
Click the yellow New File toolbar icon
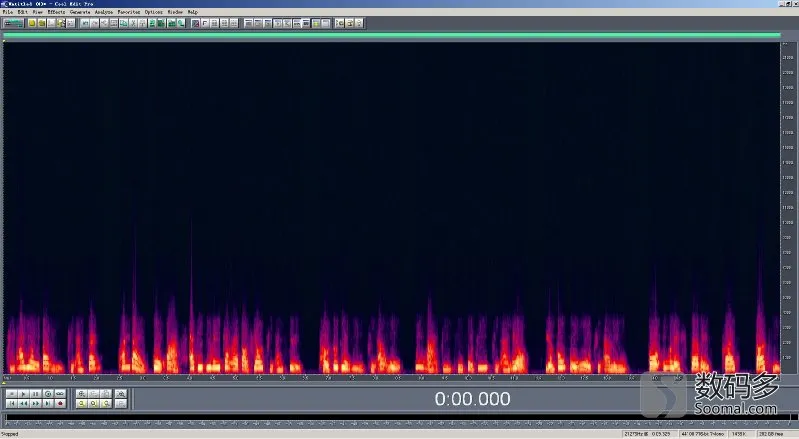point(32,23)
